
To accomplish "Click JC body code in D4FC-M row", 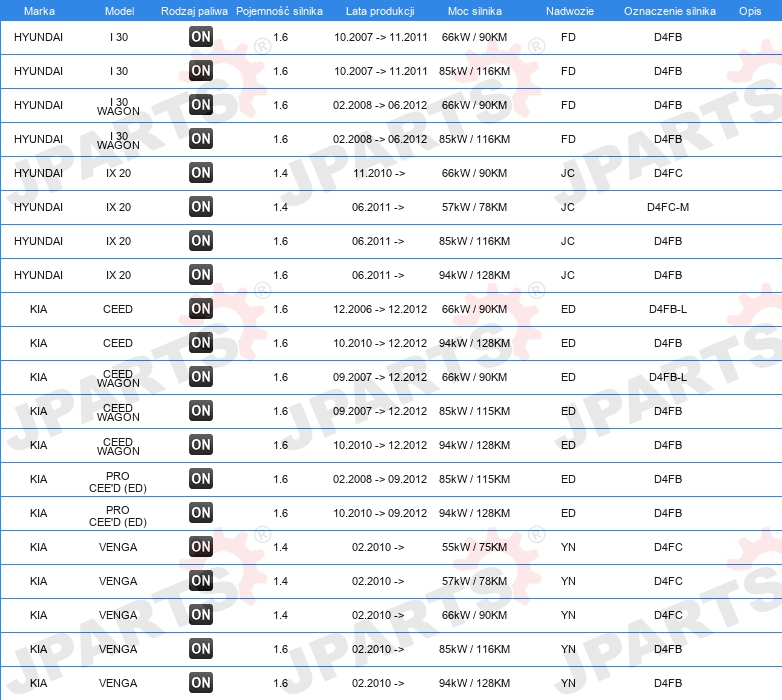I will (568, 207).
